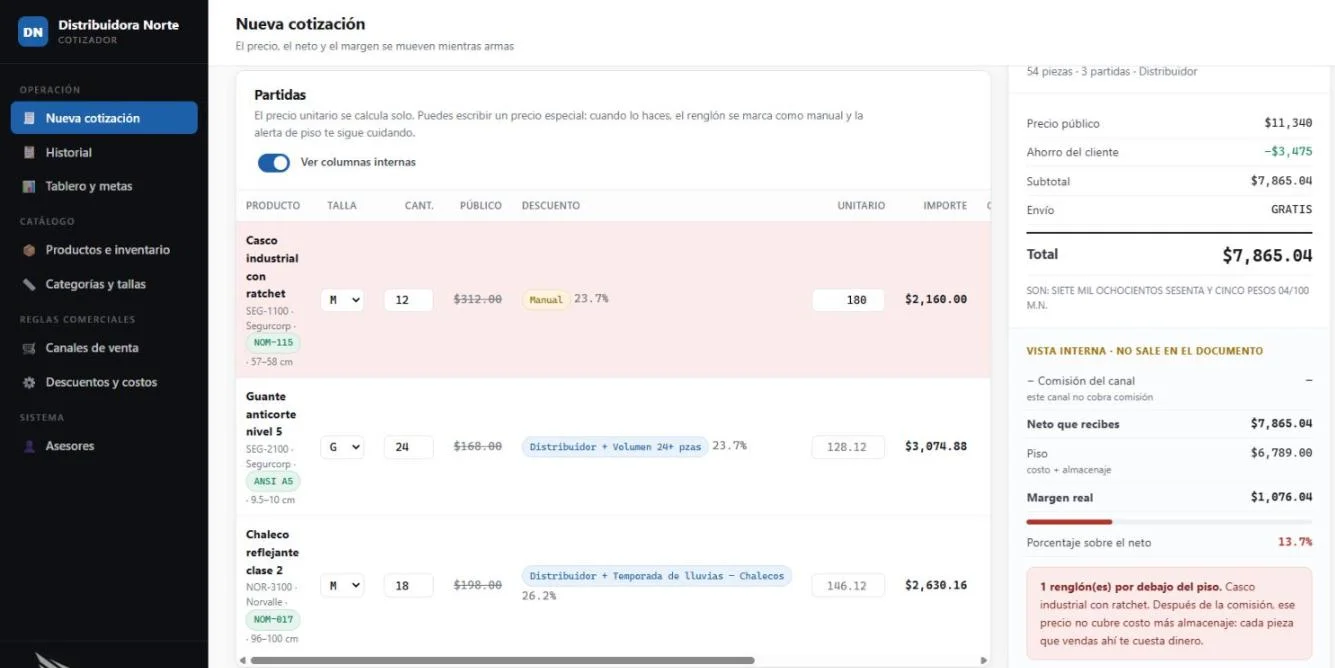The image size is (1335, 668).
Task: Click scrollbar right arrow
Action: 983,660
